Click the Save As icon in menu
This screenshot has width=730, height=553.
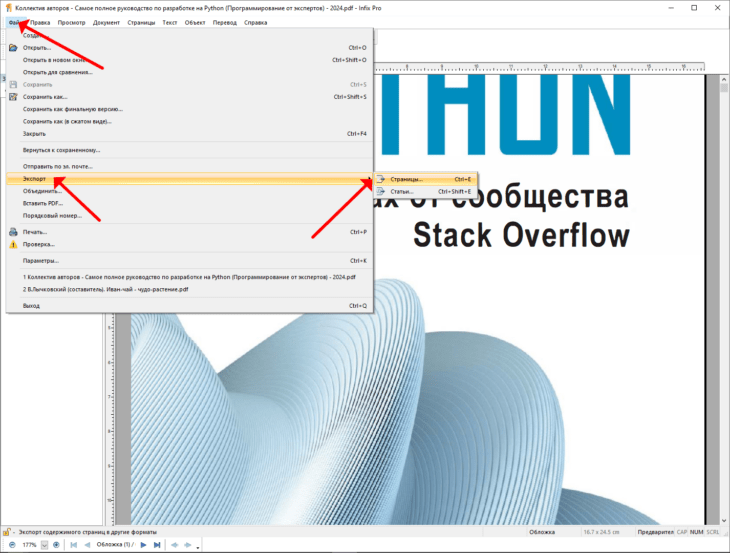click(13, 97)
